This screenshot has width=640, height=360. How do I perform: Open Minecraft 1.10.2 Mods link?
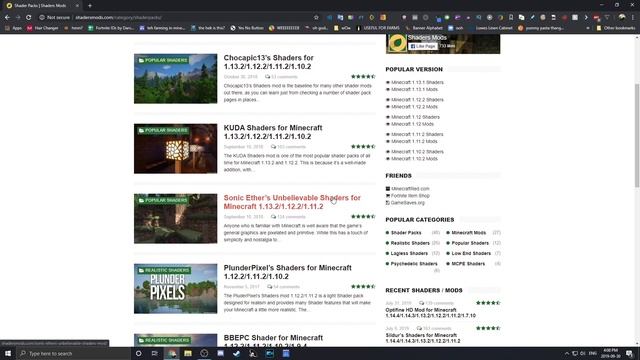(414, 159)
